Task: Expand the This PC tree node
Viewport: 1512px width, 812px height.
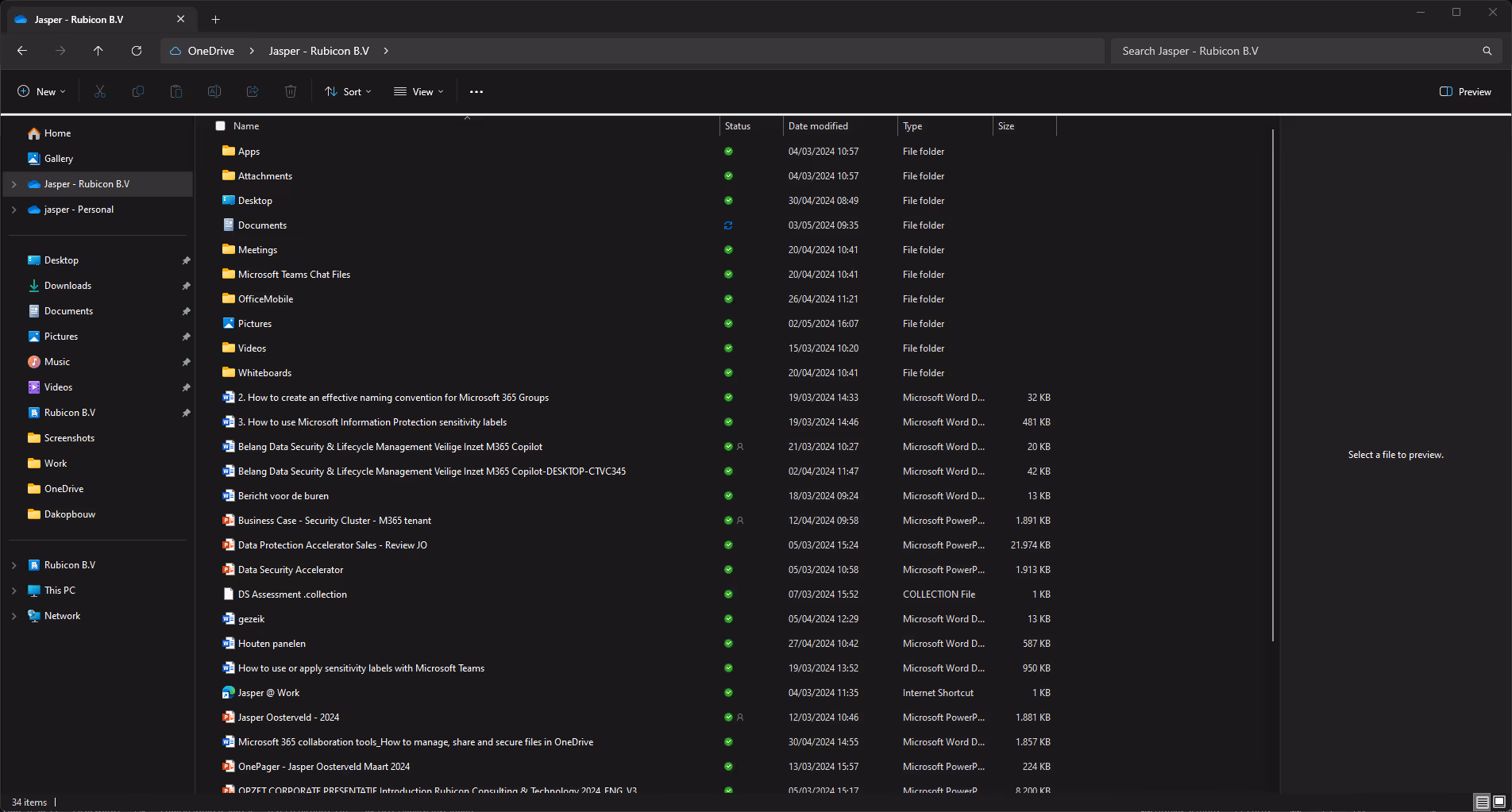Action: [x=14, y=591]
